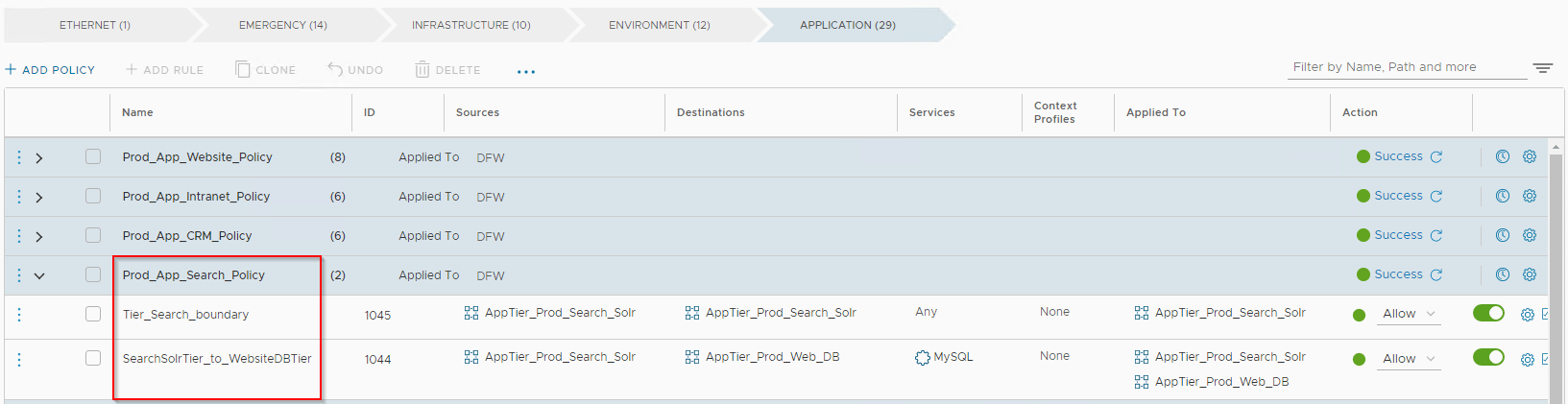Open the filter options icon beside search

point(1542,68)
